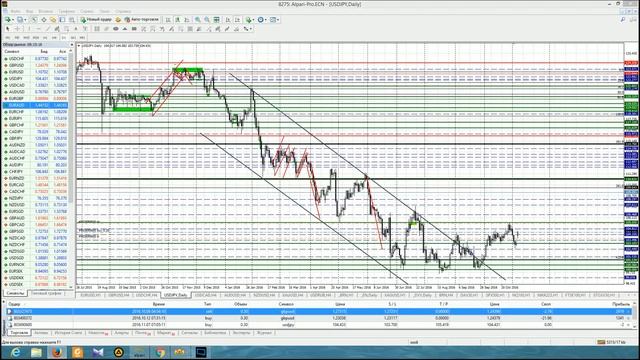Viewport: 640px width, 360px height.
Task: Open the Profiles toolbar icon
Action: point(19,20)
